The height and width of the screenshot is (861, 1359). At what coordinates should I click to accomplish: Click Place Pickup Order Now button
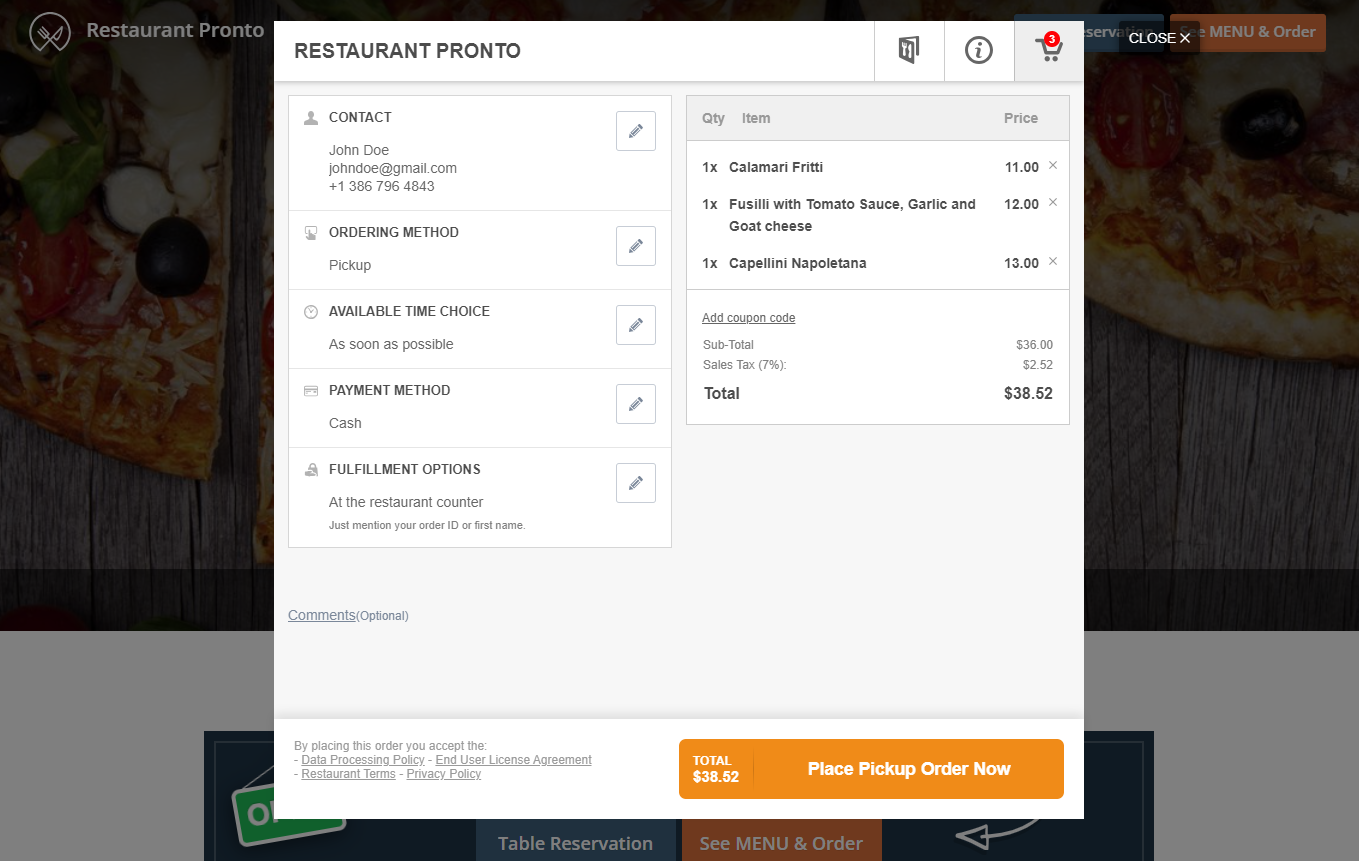pos(871,769)
